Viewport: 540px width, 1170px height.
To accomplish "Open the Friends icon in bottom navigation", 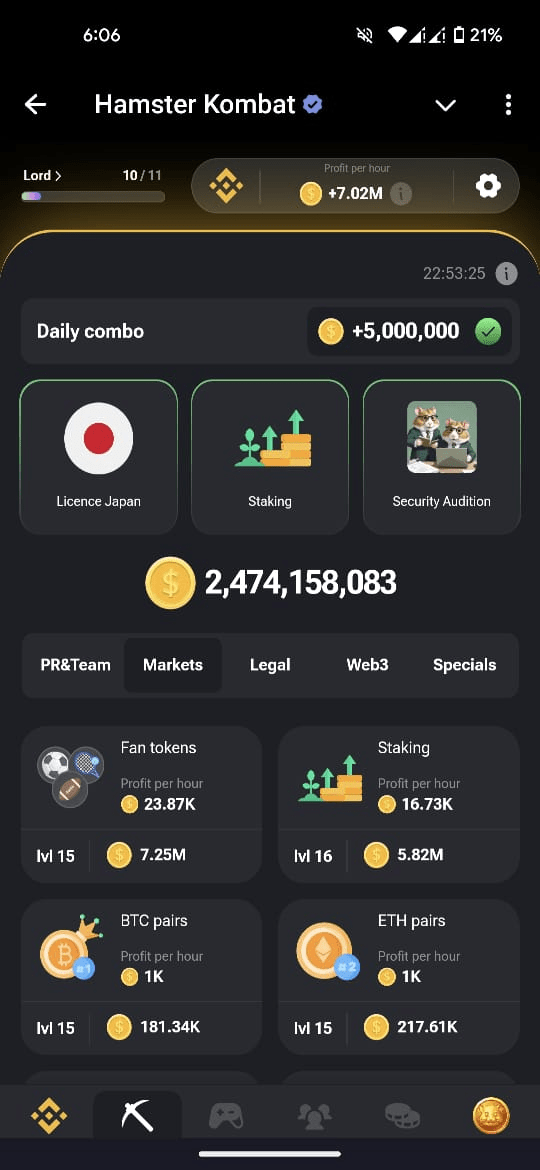I will (314, 1116).
